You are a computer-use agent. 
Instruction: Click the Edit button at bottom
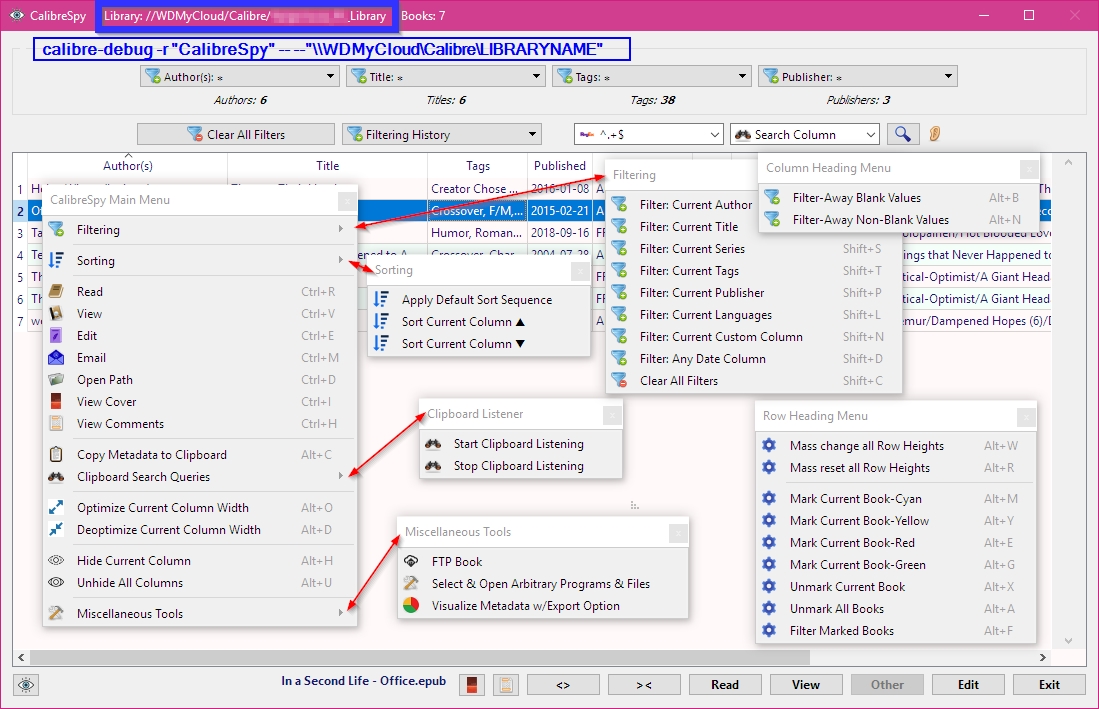coord(968,684)
